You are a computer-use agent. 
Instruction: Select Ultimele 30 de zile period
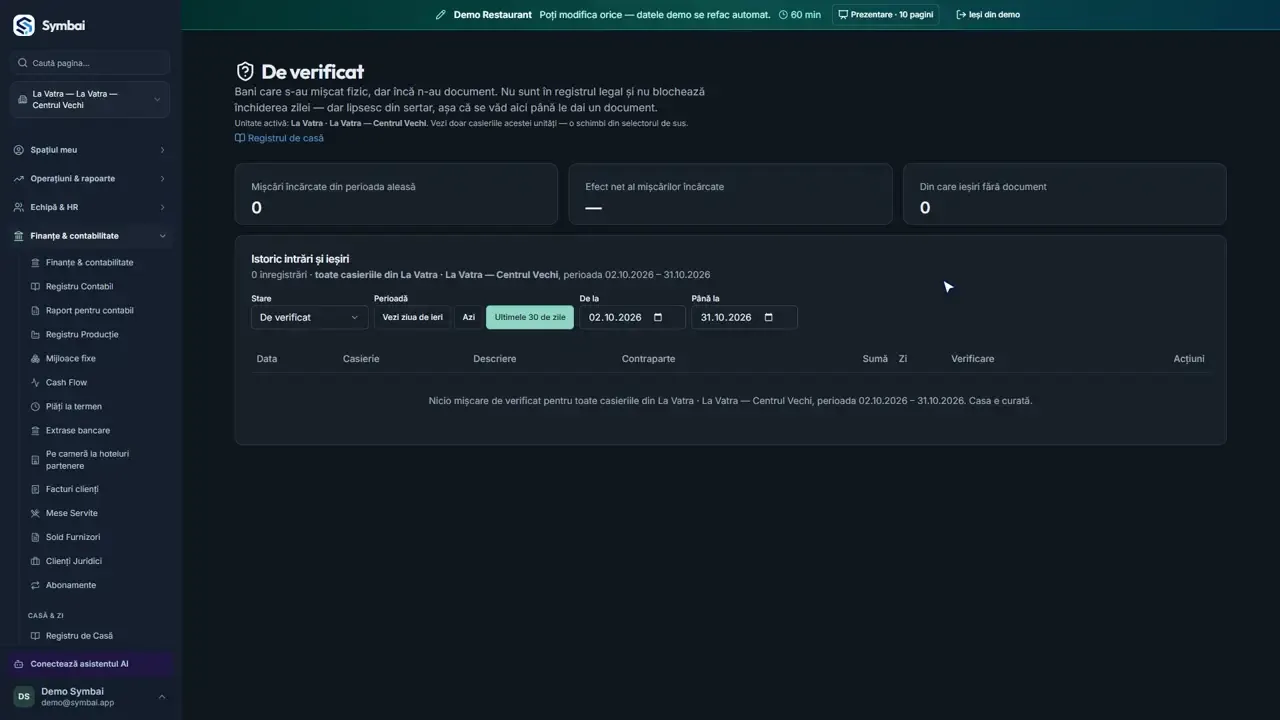pos(530,318)
